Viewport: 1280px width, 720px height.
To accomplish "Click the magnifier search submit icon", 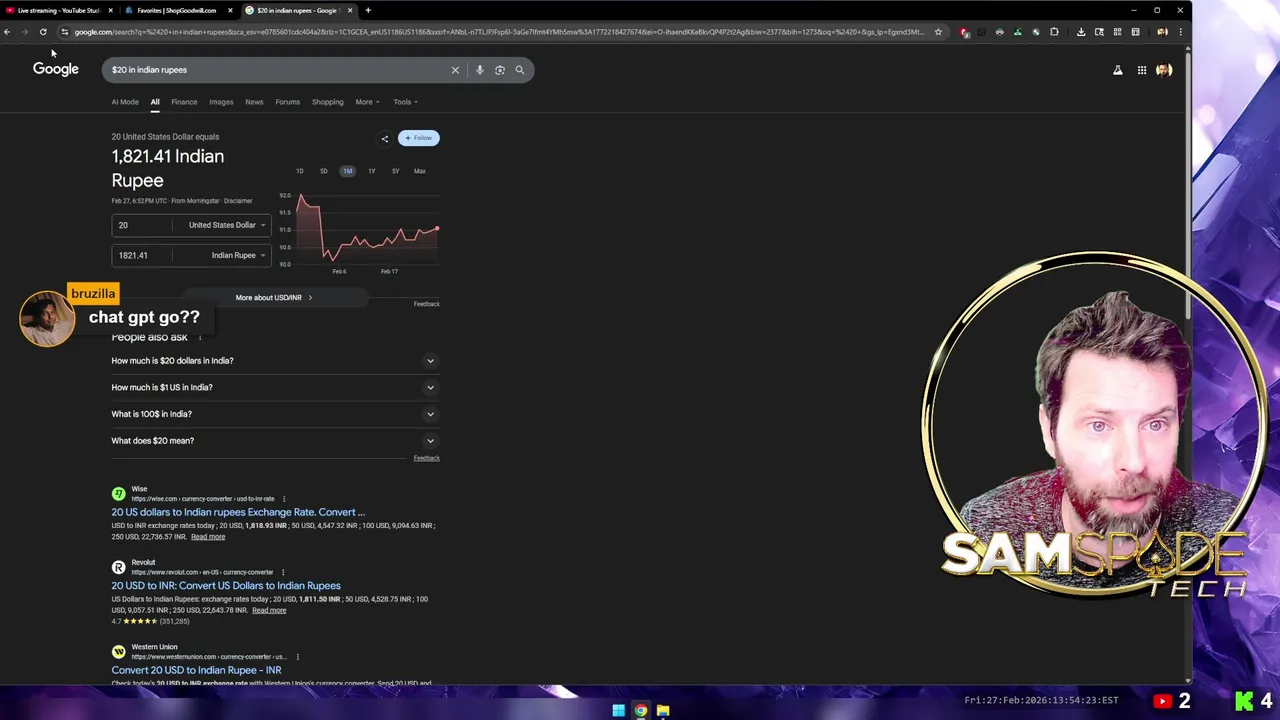I will click(x=520, y=70).
